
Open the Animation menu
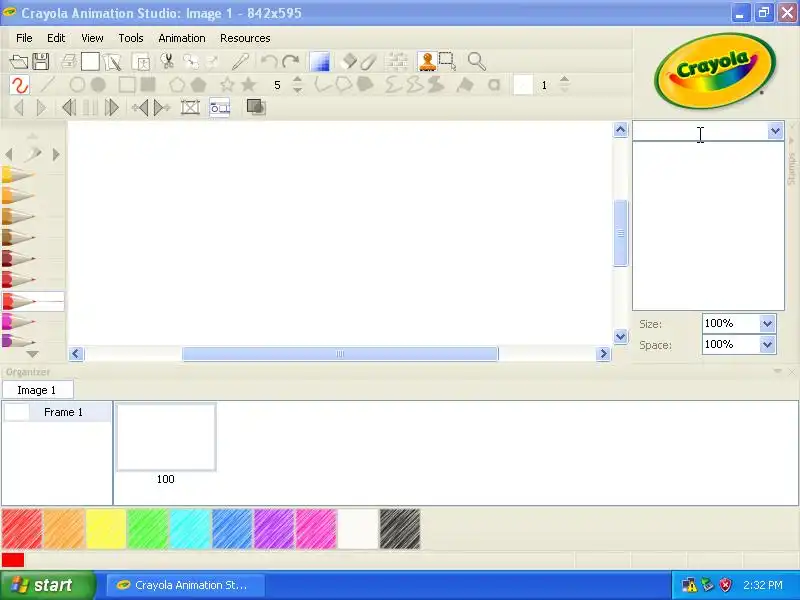pos(182,38)
